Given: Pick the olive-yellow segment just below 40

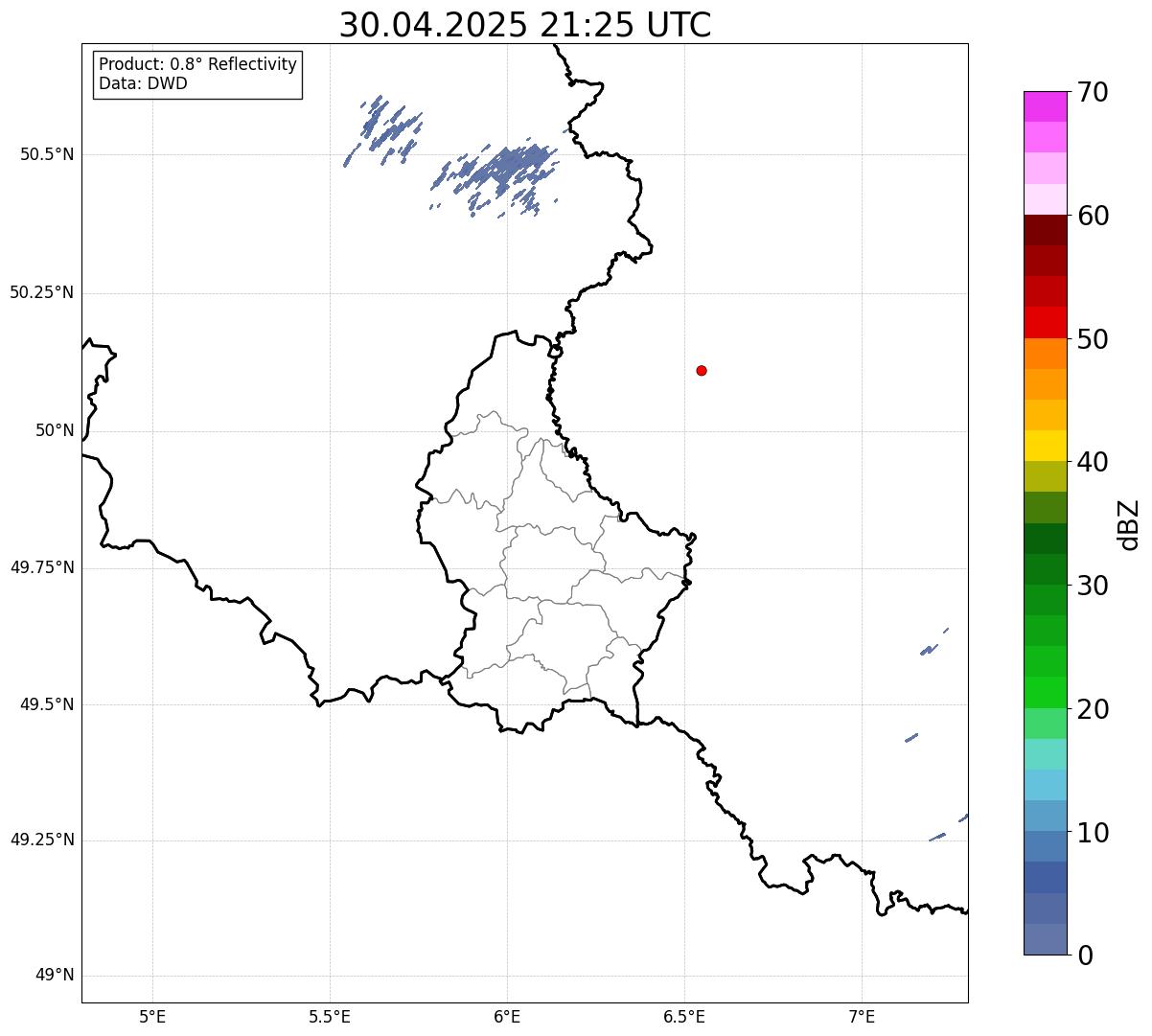Looking at the screenshot, I should tap(1045, 476).
